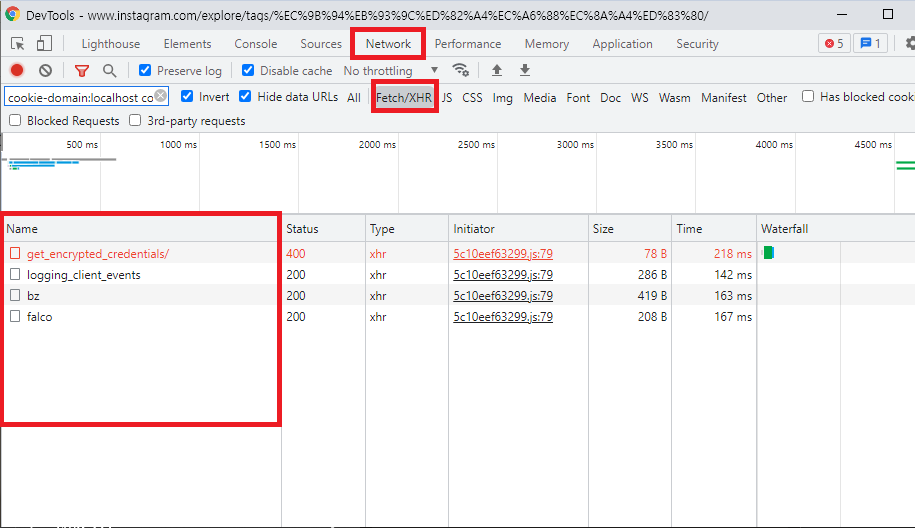Filter requests by Font
Image resolution: width=915 pixels, height=528 pixels.
pos(578,97)
